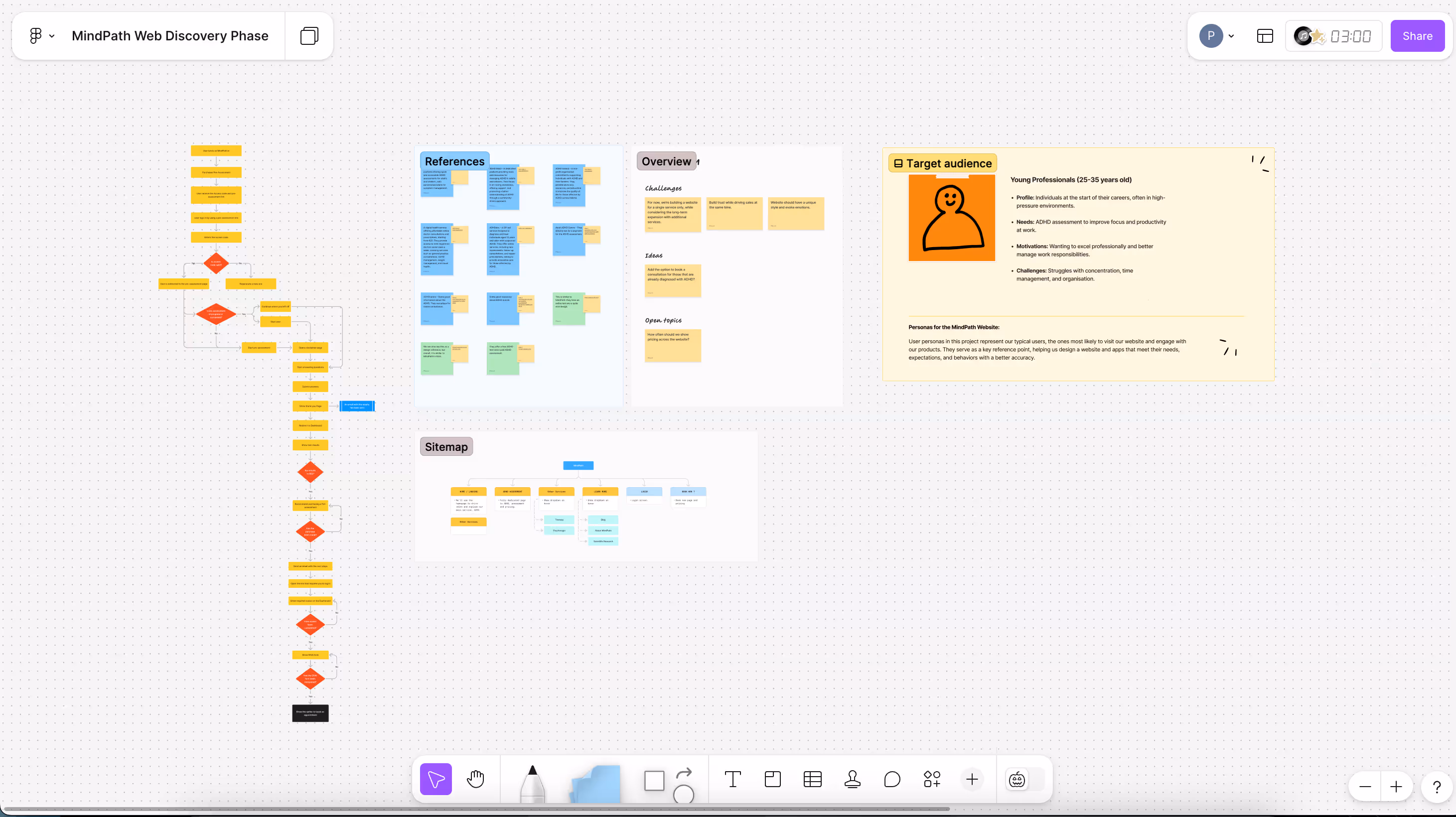Collapse the Target audience section
Screen dimensions: 1456x817
point(898,164)
